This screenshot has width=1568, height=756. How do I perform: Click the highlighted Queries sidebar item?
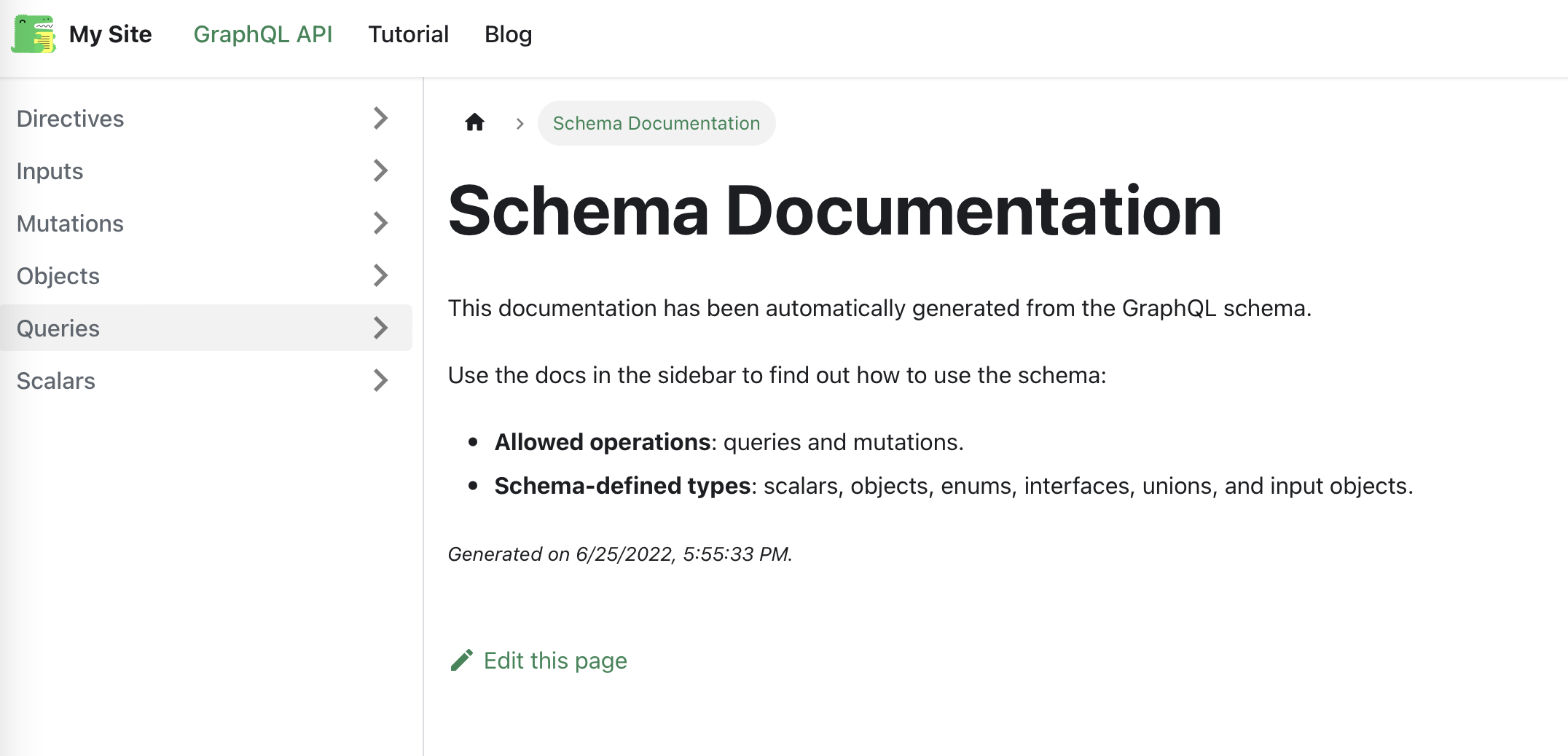point(58,328)
